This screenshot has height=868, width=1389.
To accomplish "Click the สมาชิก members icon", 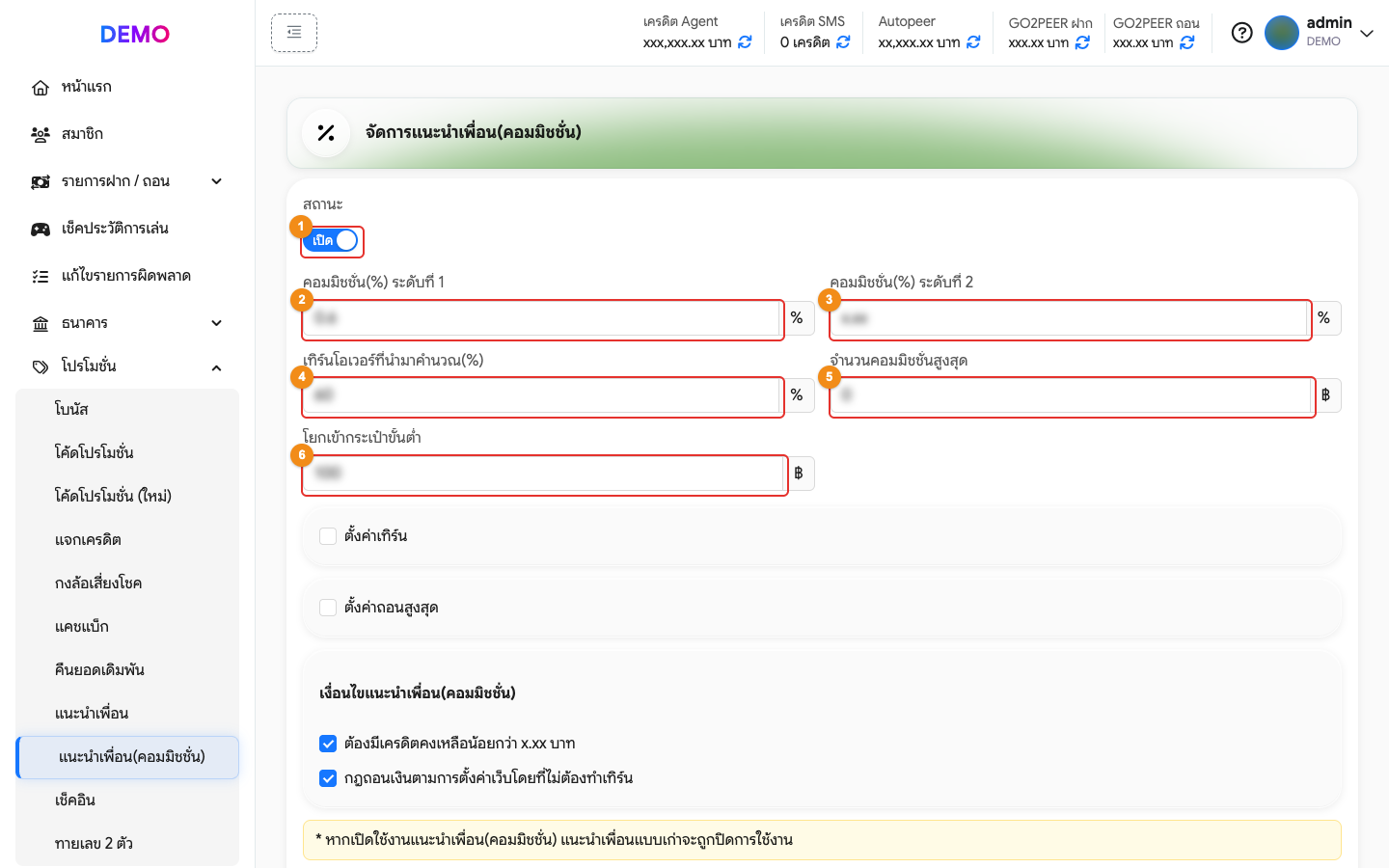I will (x=41, y=135).
